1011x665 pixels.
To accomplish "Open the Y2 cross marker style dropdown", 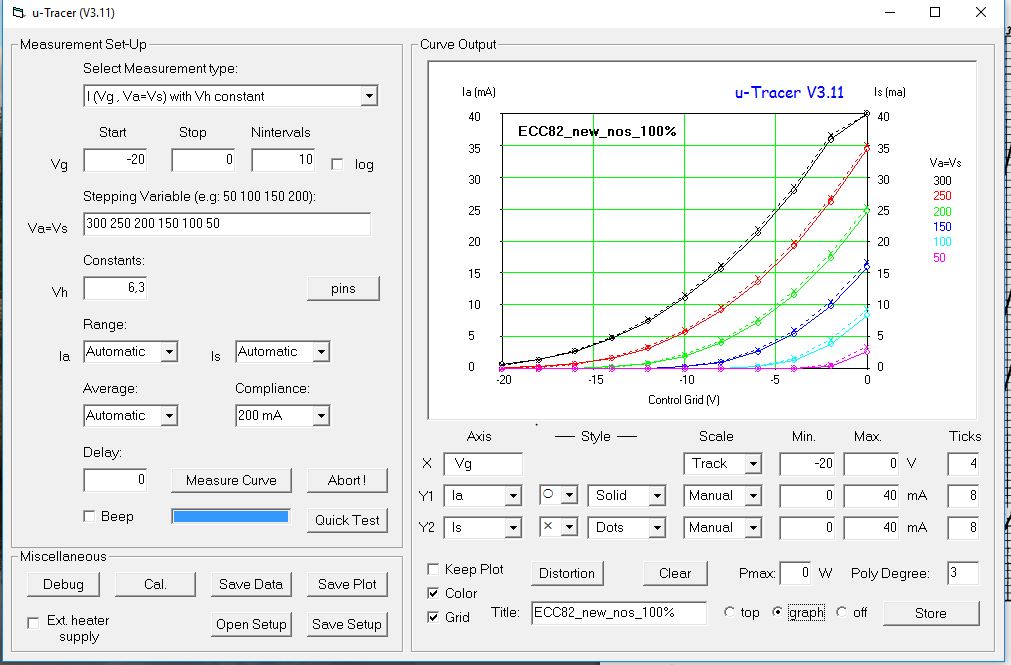I will [569, 527].
